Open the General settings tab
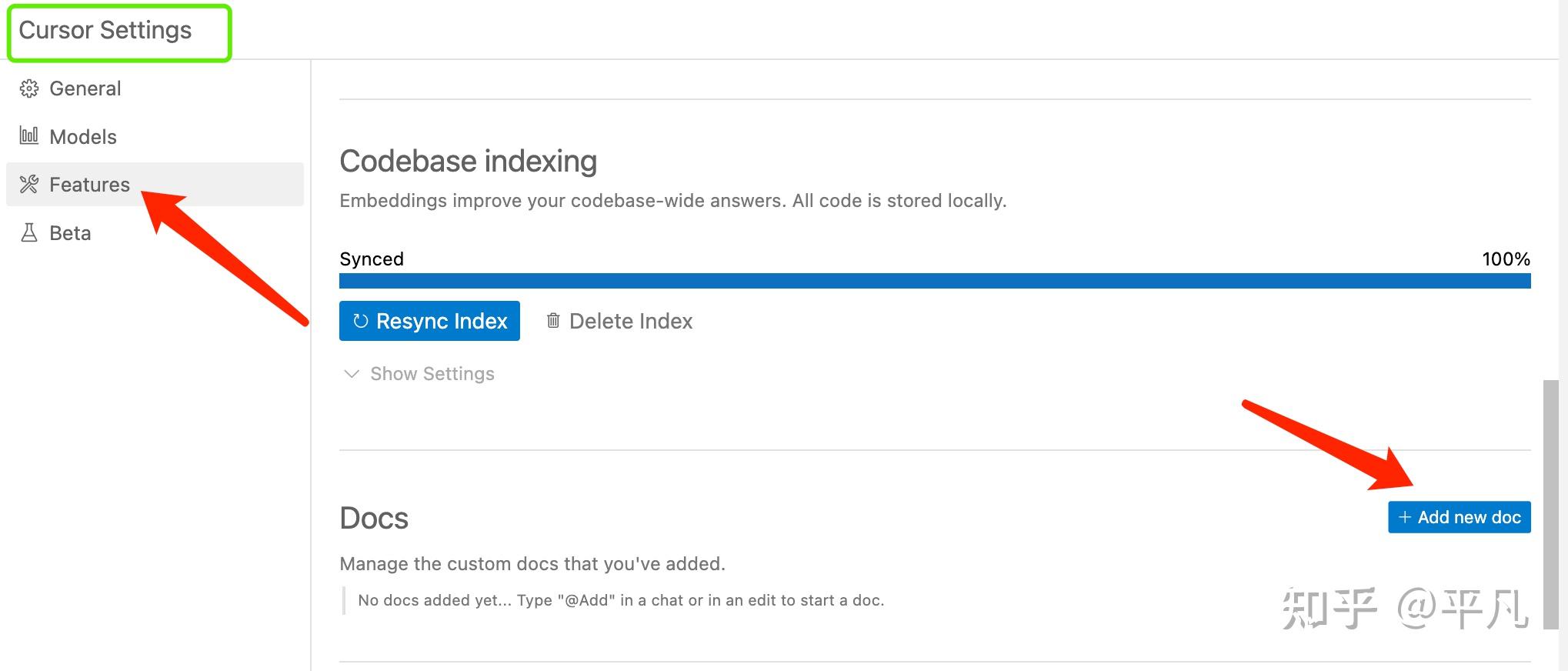The width and height of the screenshot is (1568, 671). [x=85, y=88]
